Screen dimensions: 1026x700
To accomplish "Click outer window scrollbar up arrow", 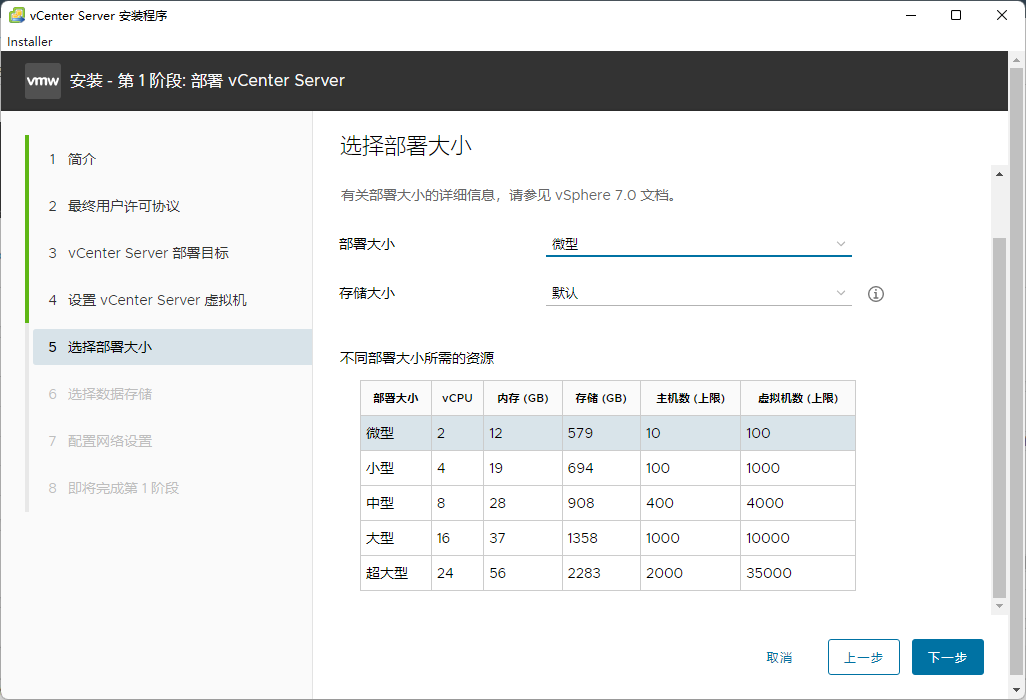I will click(x=1016, y=60).
